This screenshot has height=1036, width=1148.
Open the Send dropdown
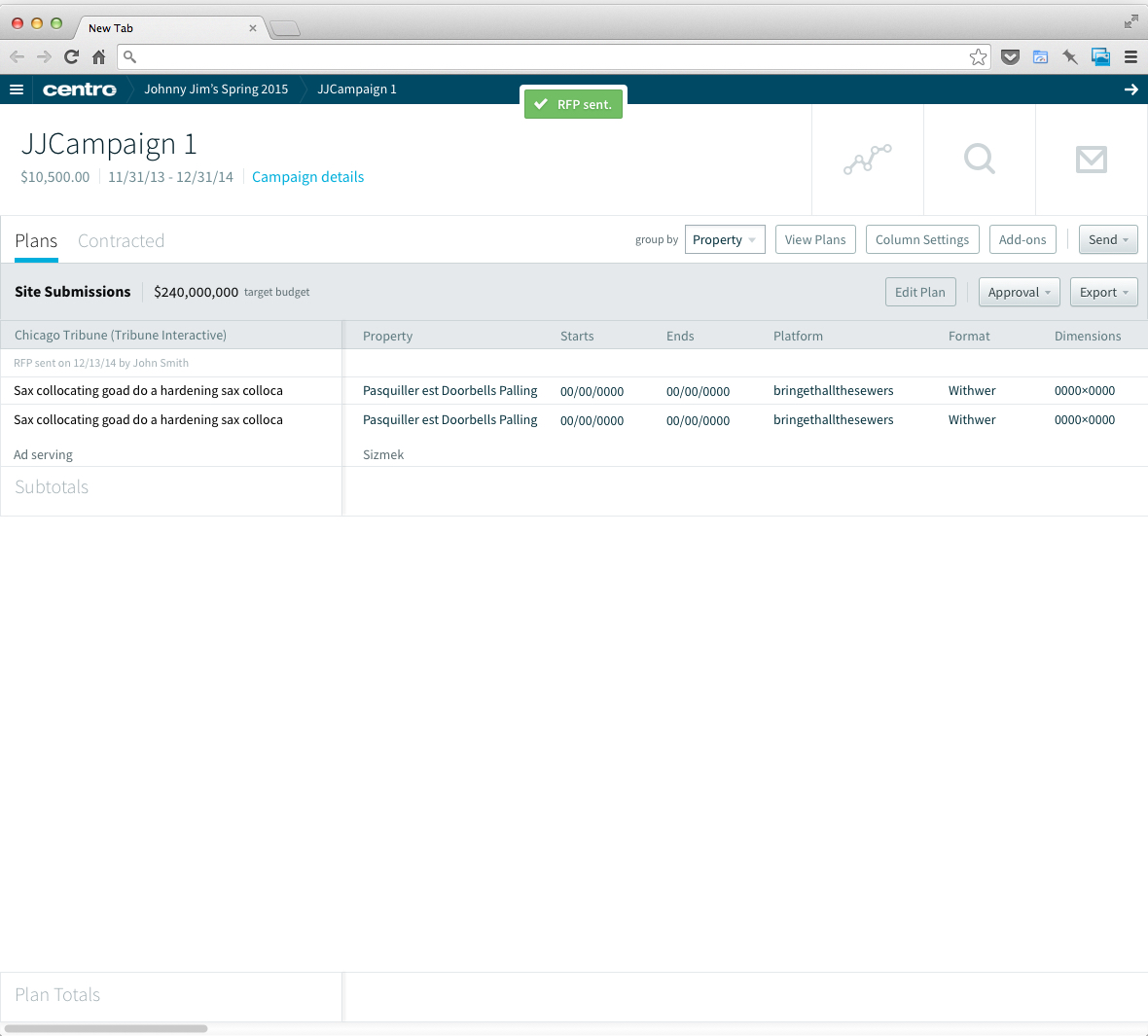(x=1108, y=239)
